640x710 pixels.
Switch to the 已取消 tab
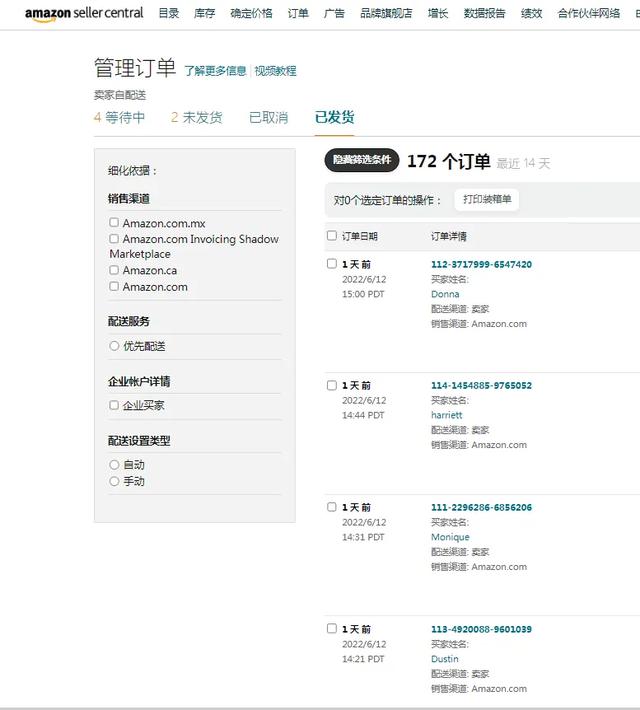269,118
